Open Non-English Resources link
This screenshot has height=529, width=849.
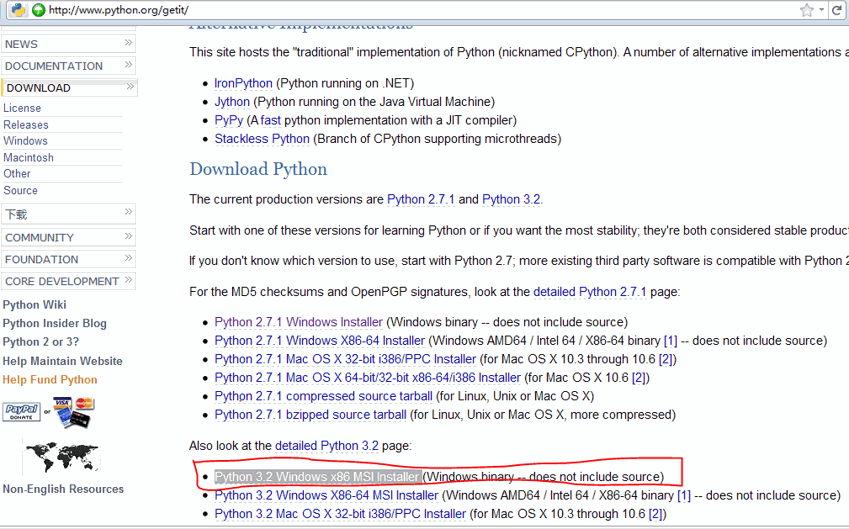coord(63,489)
